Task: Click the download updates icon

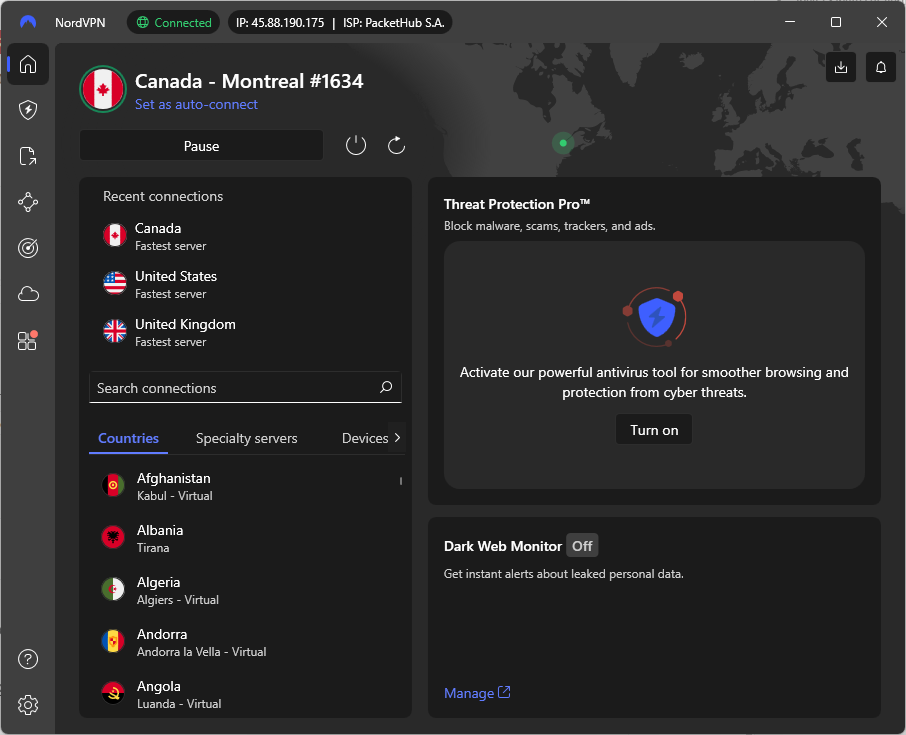Action: pyautogui.click(x=841, y=67)
